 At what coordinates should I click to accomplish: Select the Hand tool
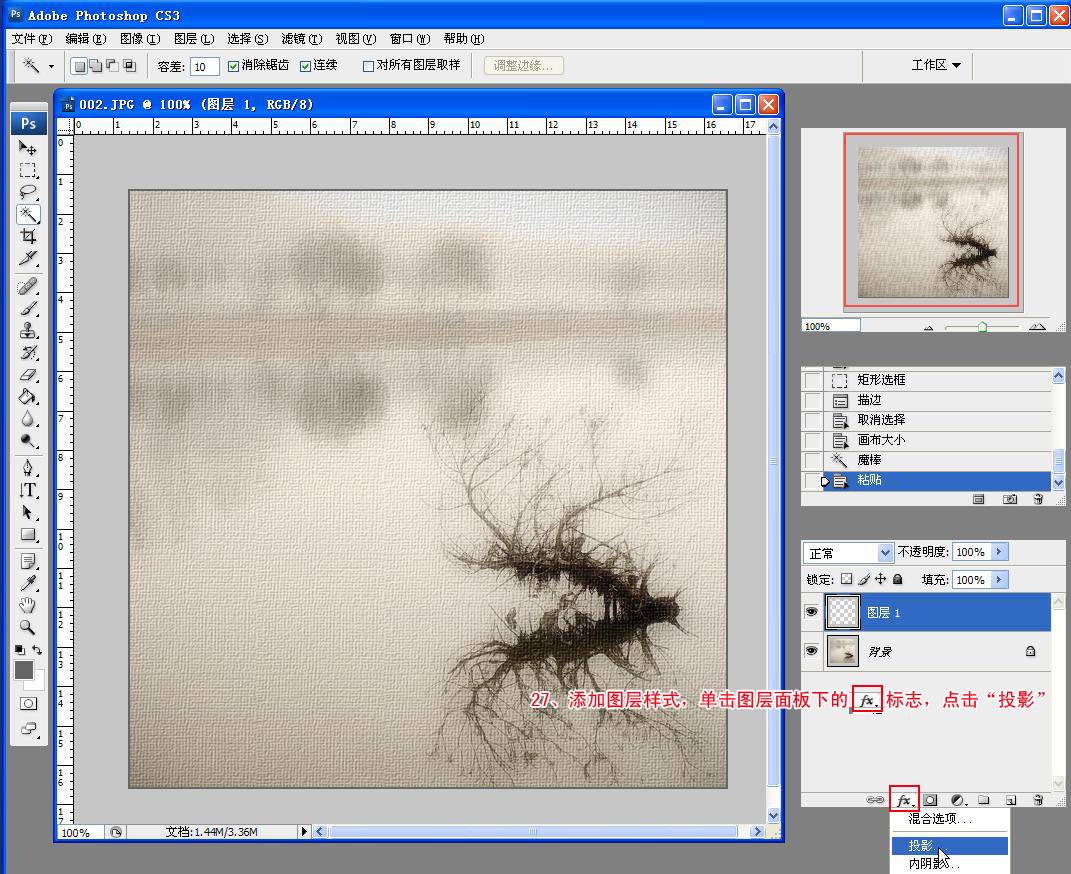[x=28, y=606]
